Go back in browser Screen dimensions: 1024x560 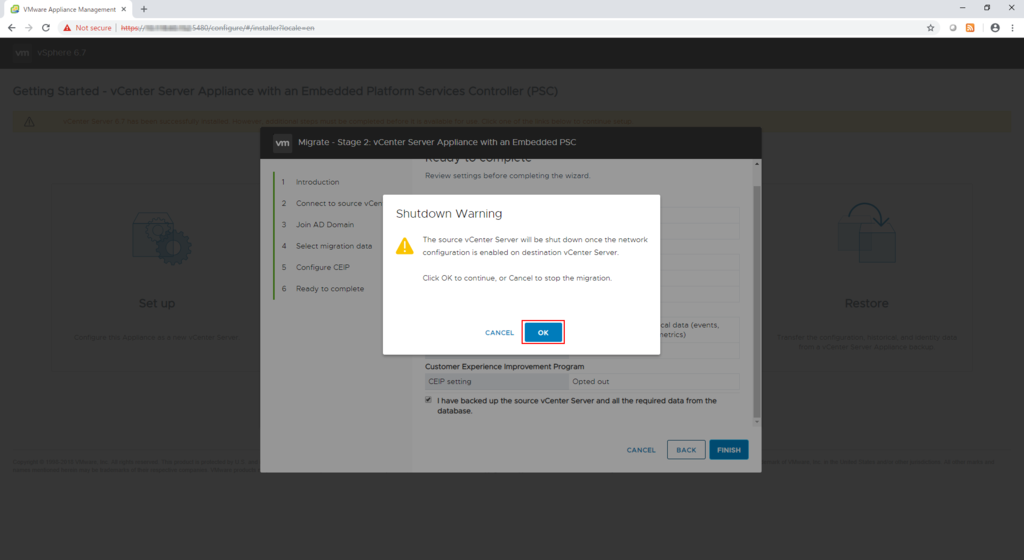click(x=11, y=28)
